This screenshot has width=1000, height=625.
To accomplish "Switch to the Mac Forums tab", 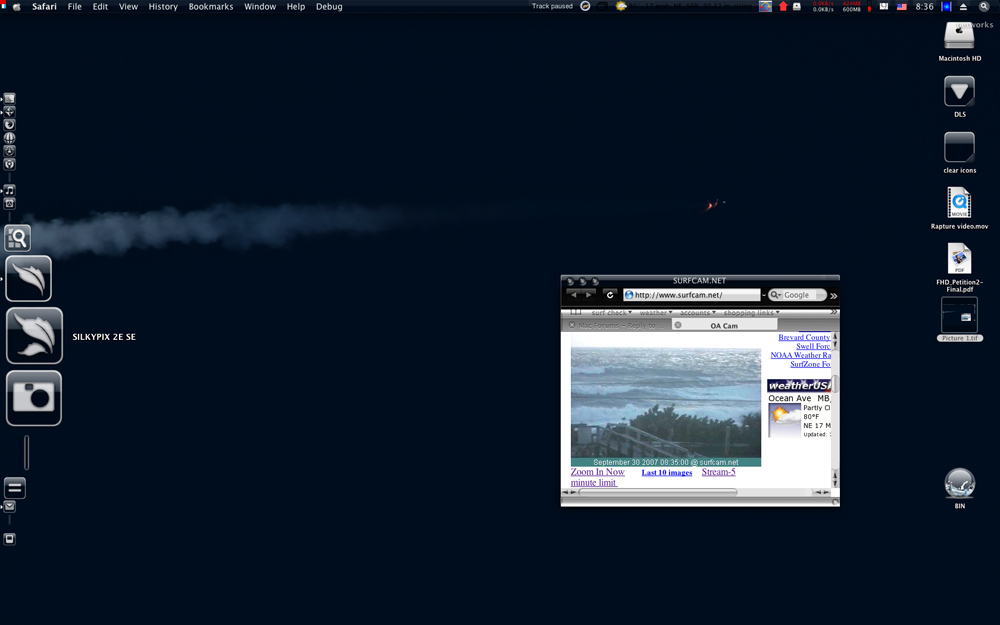I will (x=617, y=325).
